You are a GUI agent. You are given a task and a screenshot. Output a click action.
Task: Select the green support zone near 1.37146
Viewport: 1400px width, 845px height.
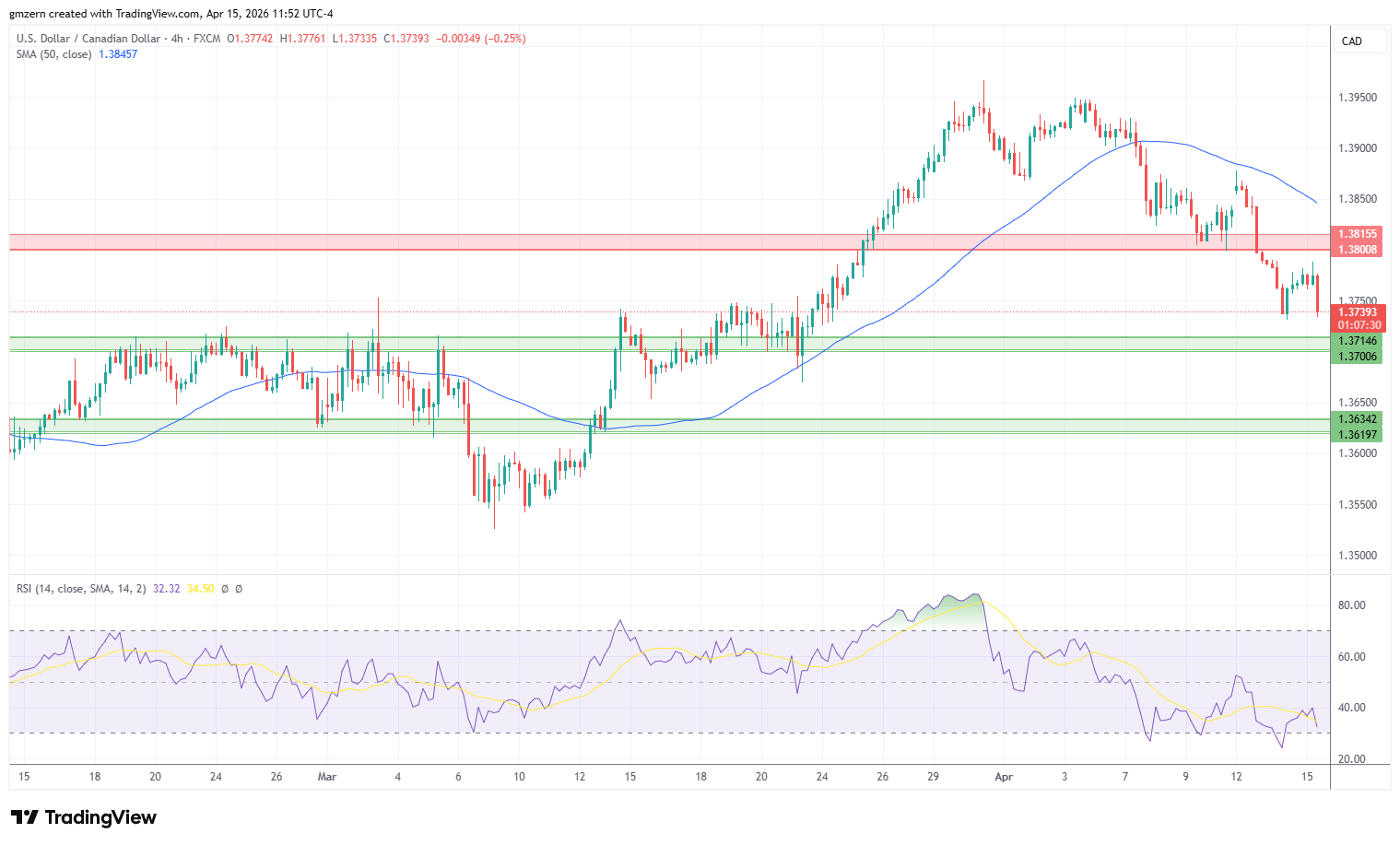point(669,344)
